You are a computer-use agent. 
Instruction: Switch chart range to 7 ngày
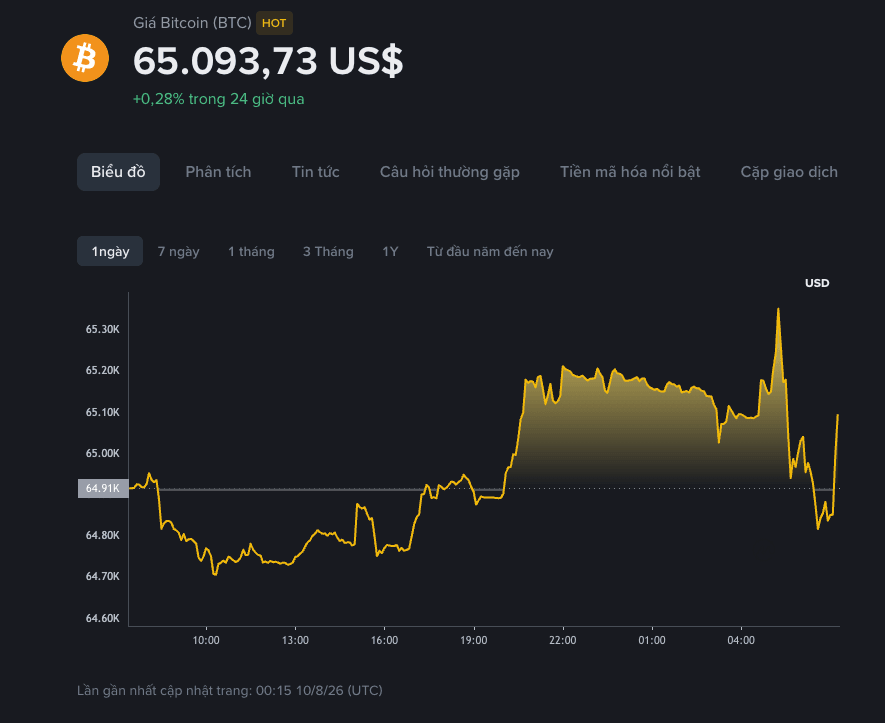tap(178, 251)
